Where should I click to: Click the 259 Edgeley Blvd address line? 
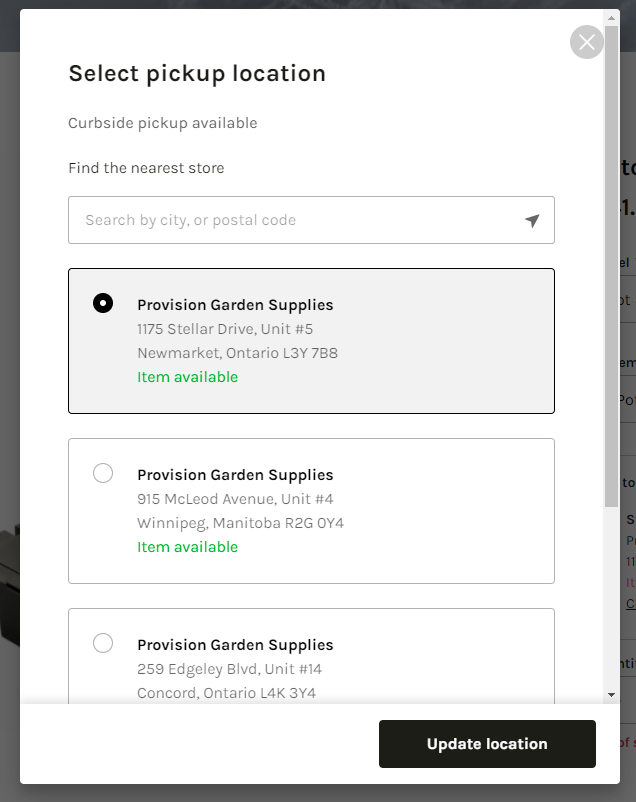[229, 669]
